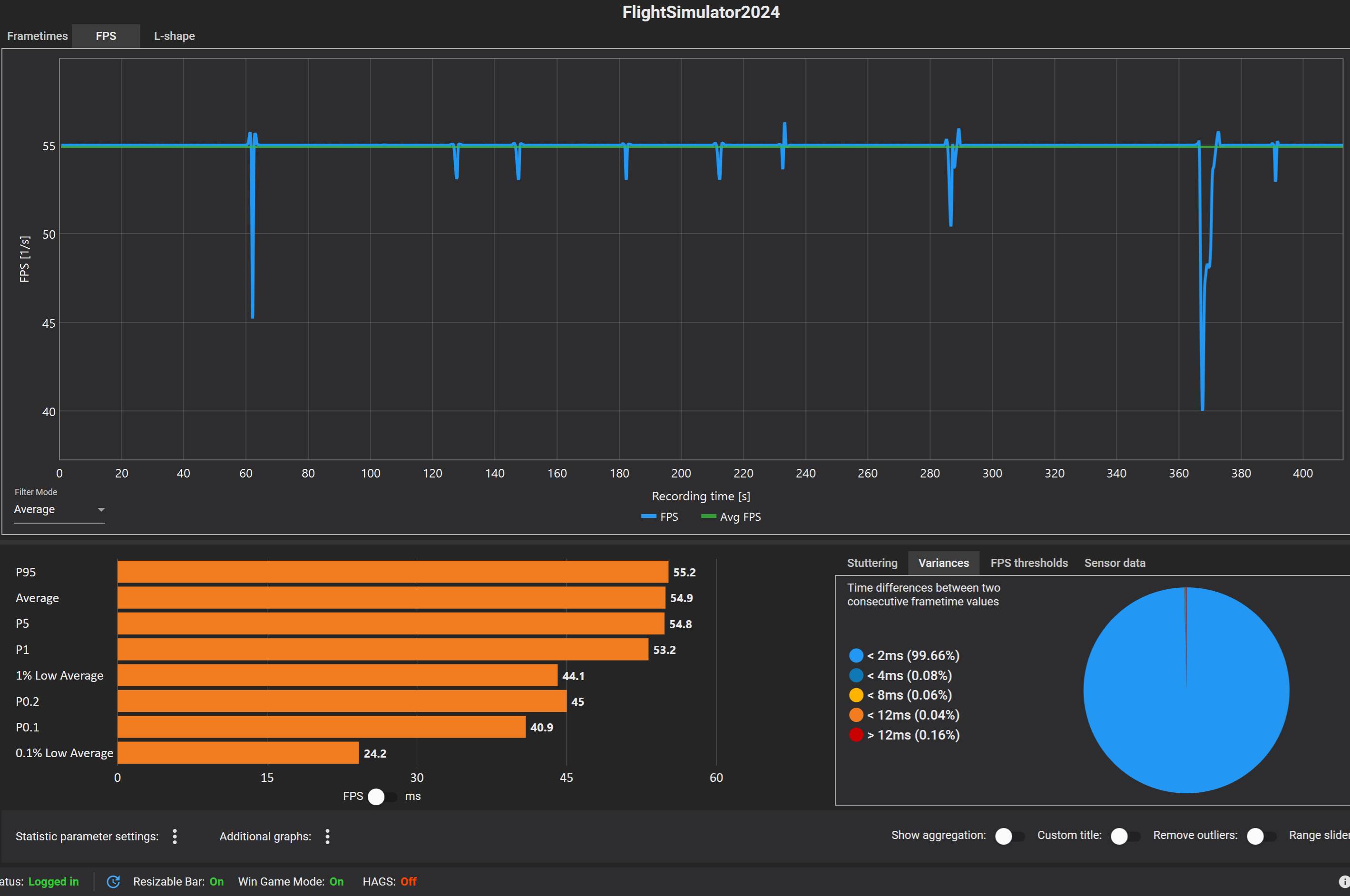The height and width of the screenshot is (896, 1350).
Task: Click the Logged in status text
Action: pos(54,882)
